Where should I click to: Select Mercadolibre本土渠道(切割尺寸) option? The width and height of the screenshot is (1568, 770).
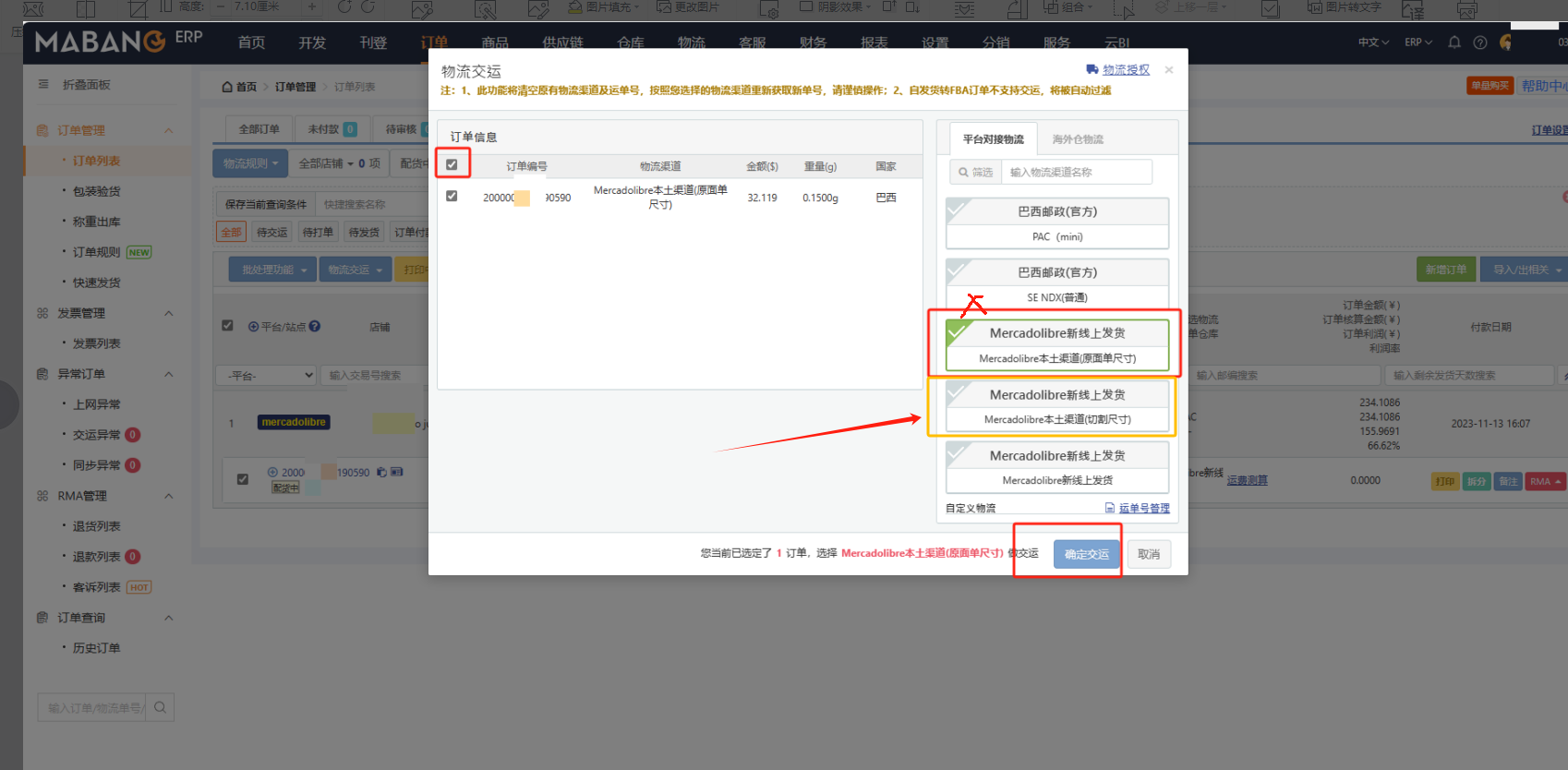[1057, 406]
